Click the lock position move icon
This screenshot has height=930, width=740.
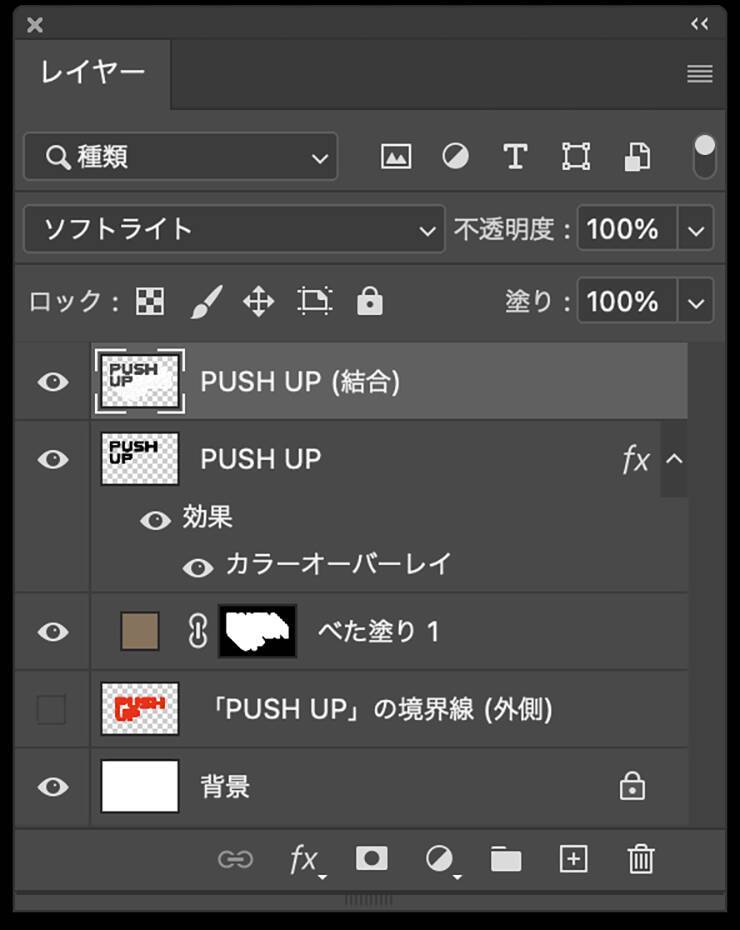click(259, 301)
